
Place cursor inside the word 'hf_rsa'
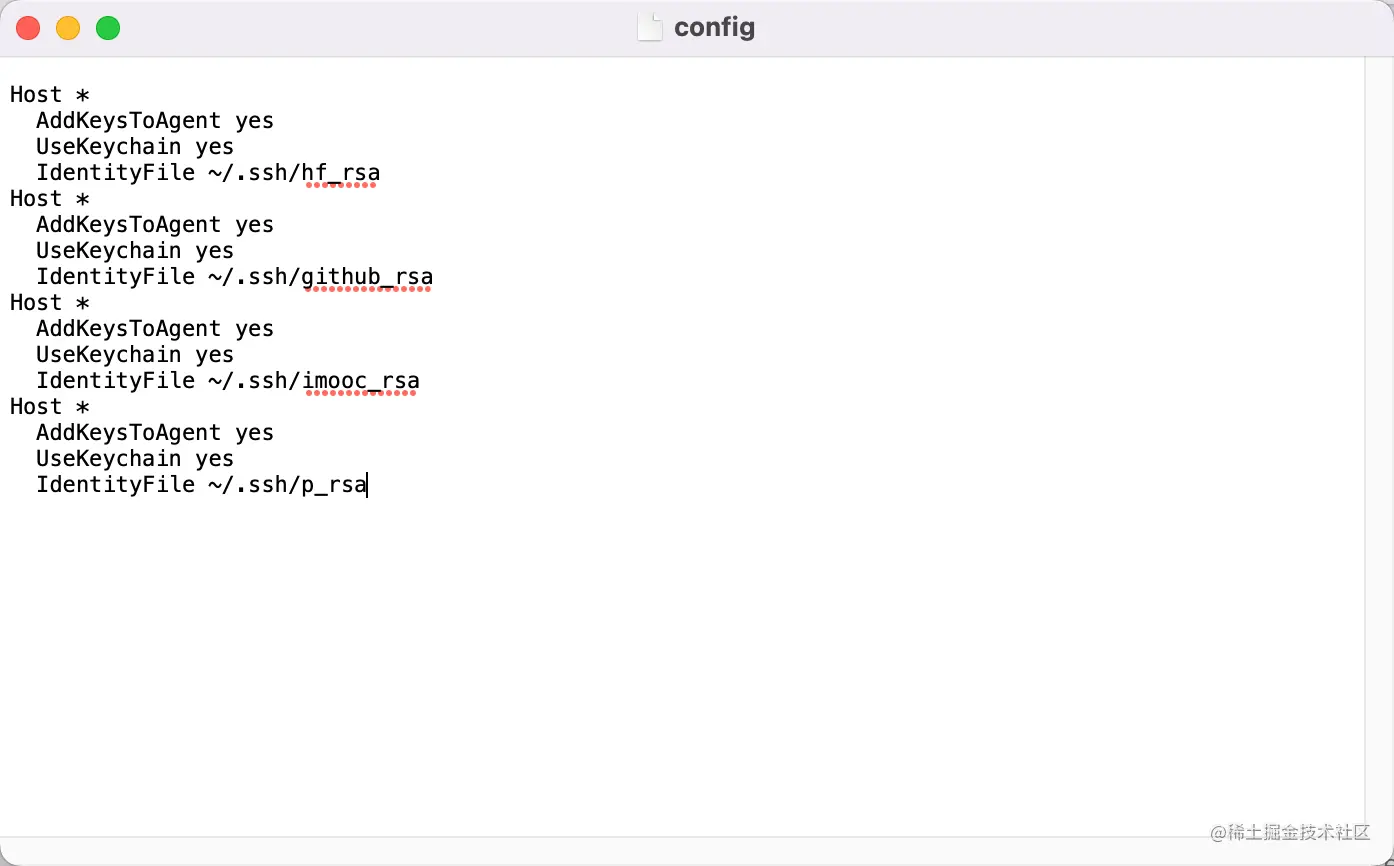342,172
